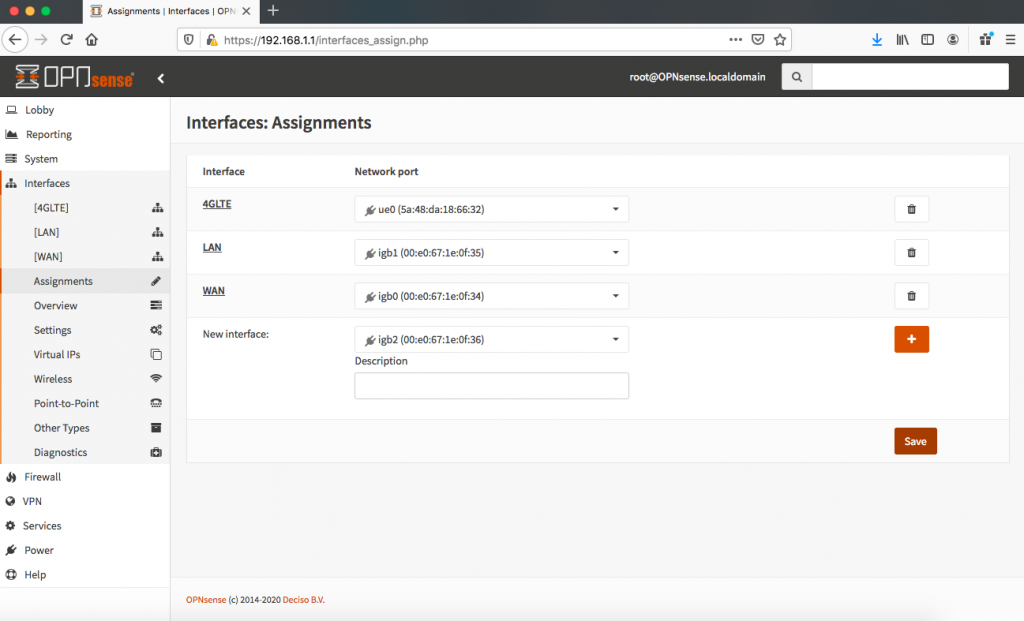The height and width of the screenshot is (621, 1024).
Task: Click the search magnifier in the top bar
Action: pyautogui.click(x=796, y=76)
